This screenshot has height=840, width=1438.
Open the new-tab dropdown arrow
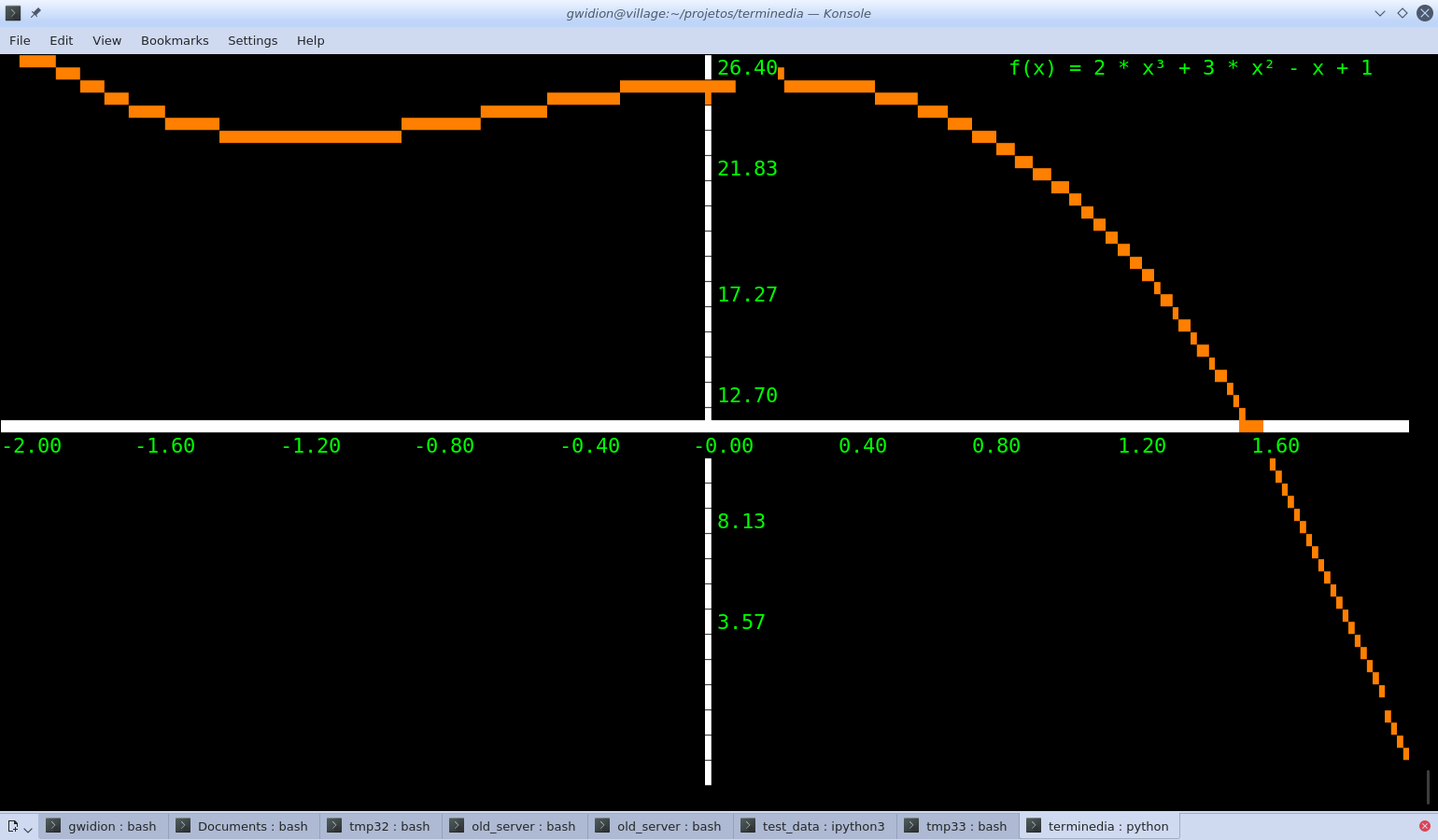click(x=27, y=827)
